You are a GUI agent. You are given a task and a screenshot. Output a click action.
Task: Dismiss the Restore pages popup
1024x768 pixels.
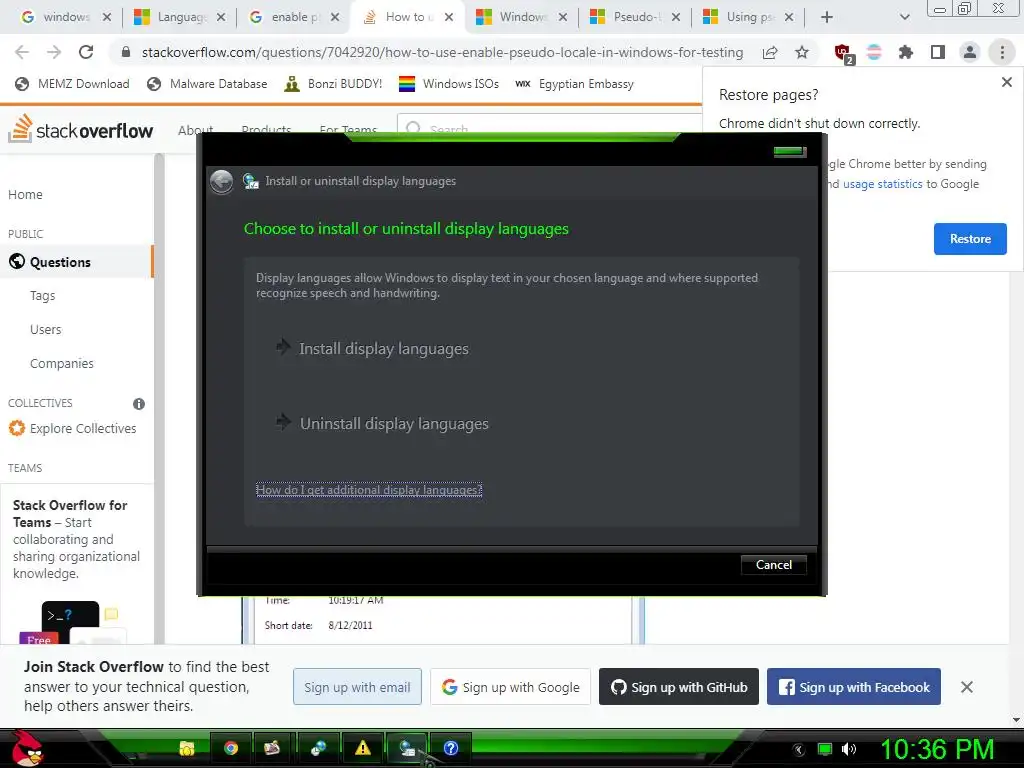(x=1006, y=82)
